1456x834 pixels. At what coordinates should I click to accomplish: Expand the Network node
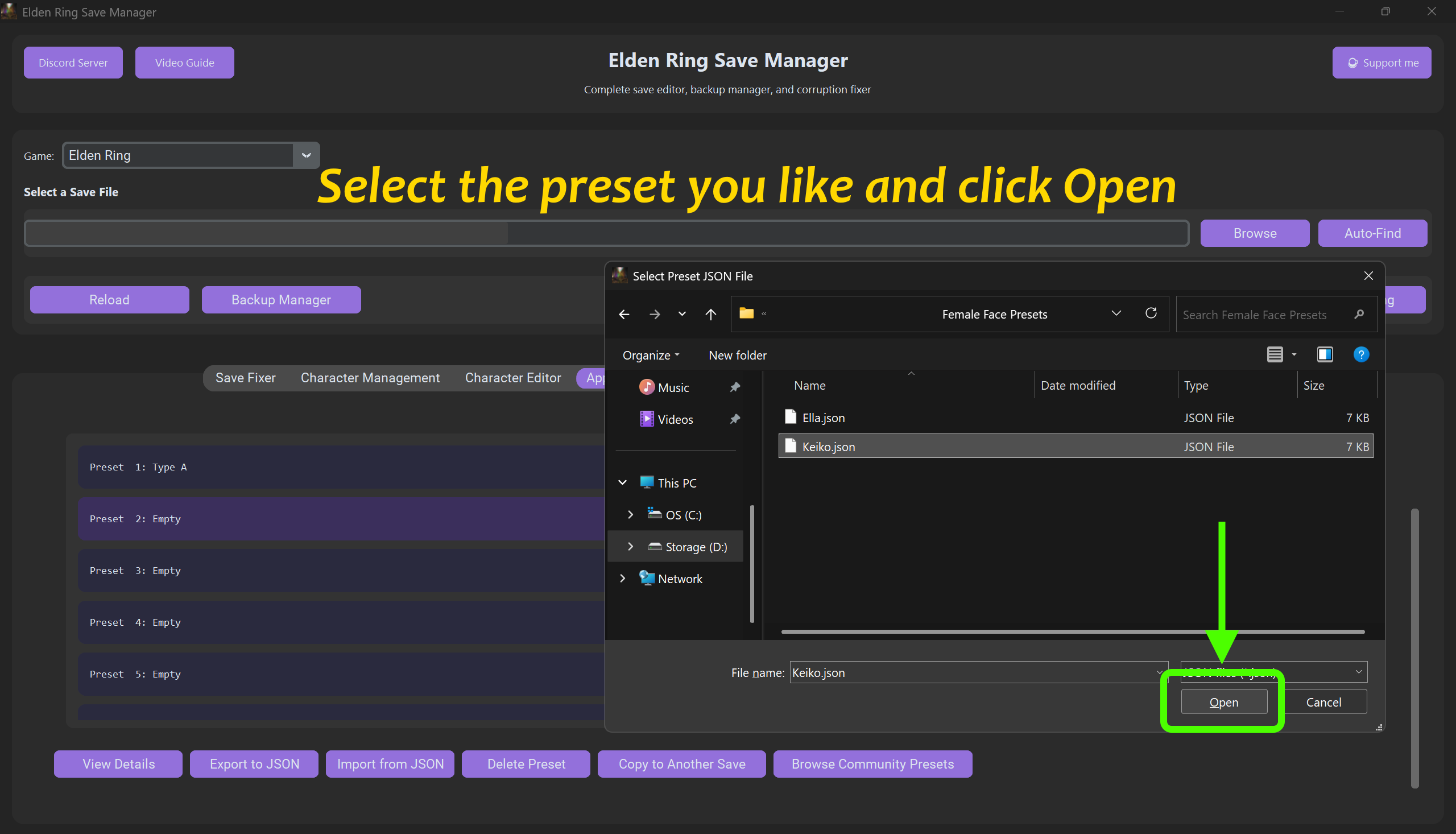(622, 579)
